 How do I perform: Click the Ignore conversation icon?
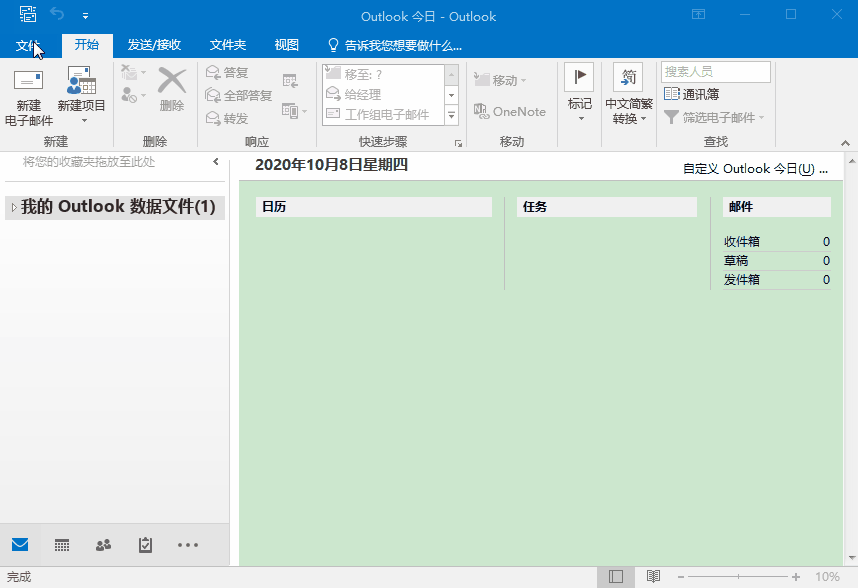click(130, 72)
